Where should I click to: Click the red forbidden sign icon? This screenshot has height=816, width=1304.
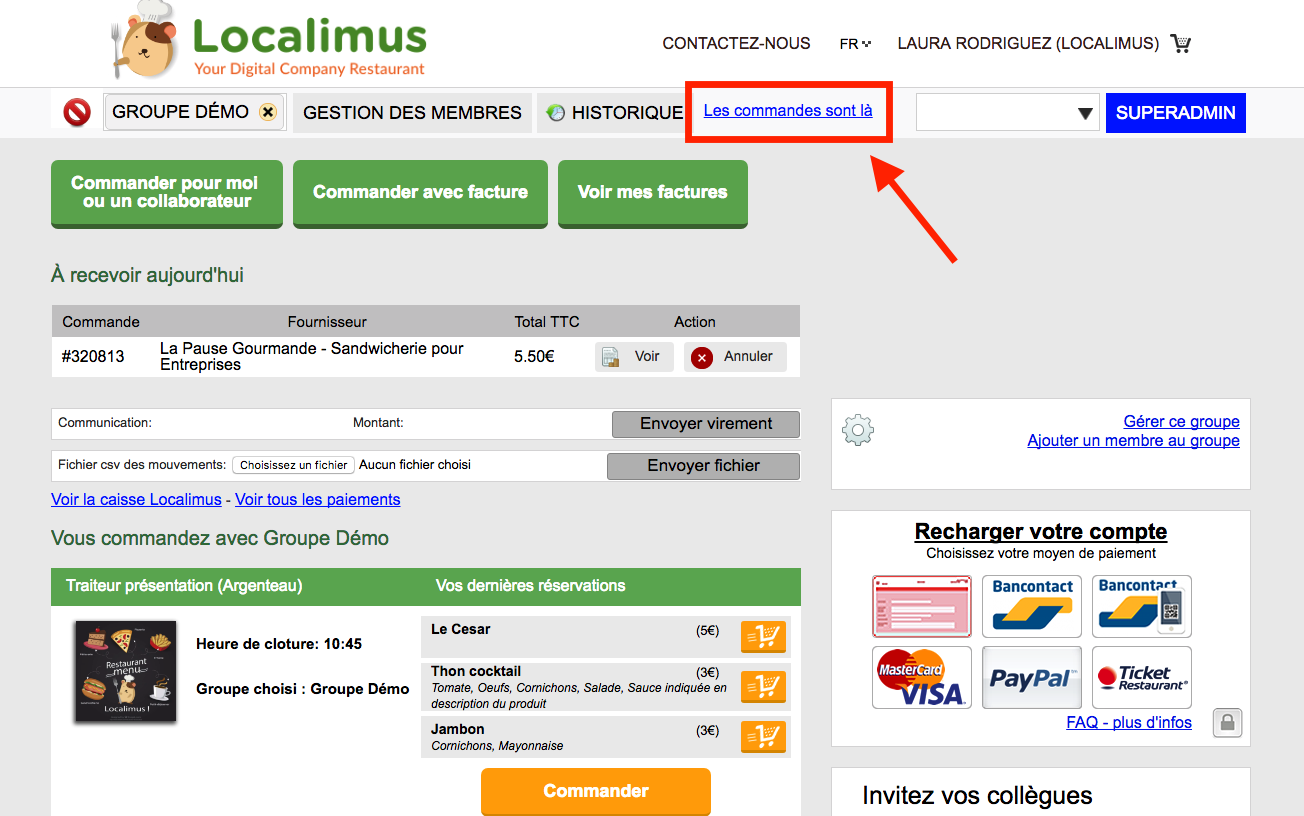[77, 112]
